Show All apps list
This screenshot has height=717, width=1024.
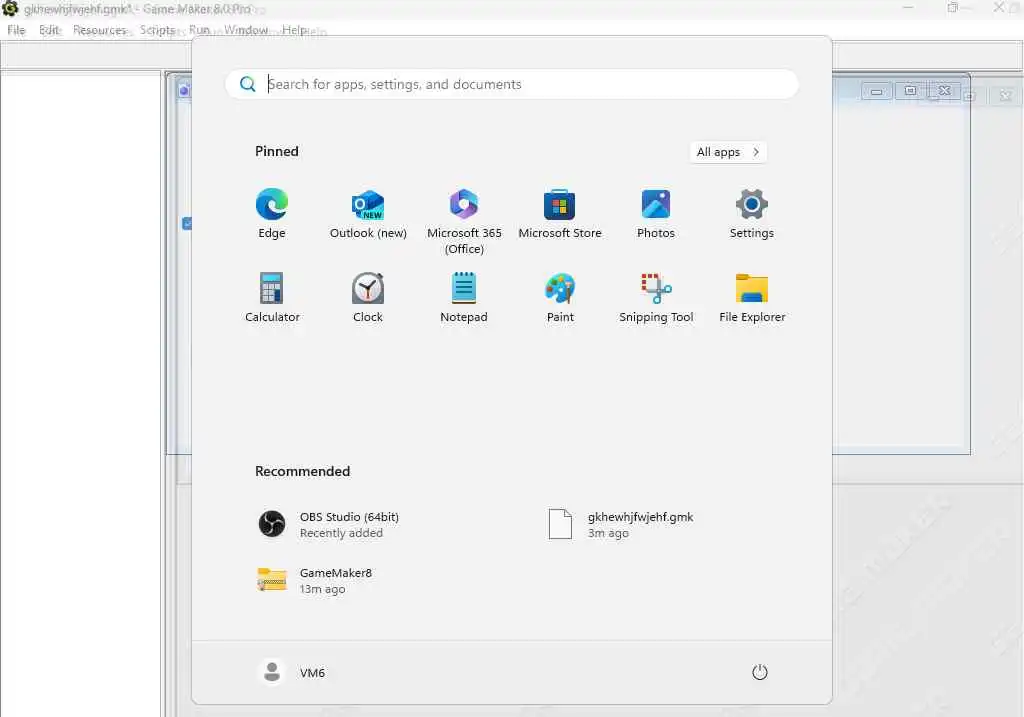pyautogui.click(x=728, y=152)
